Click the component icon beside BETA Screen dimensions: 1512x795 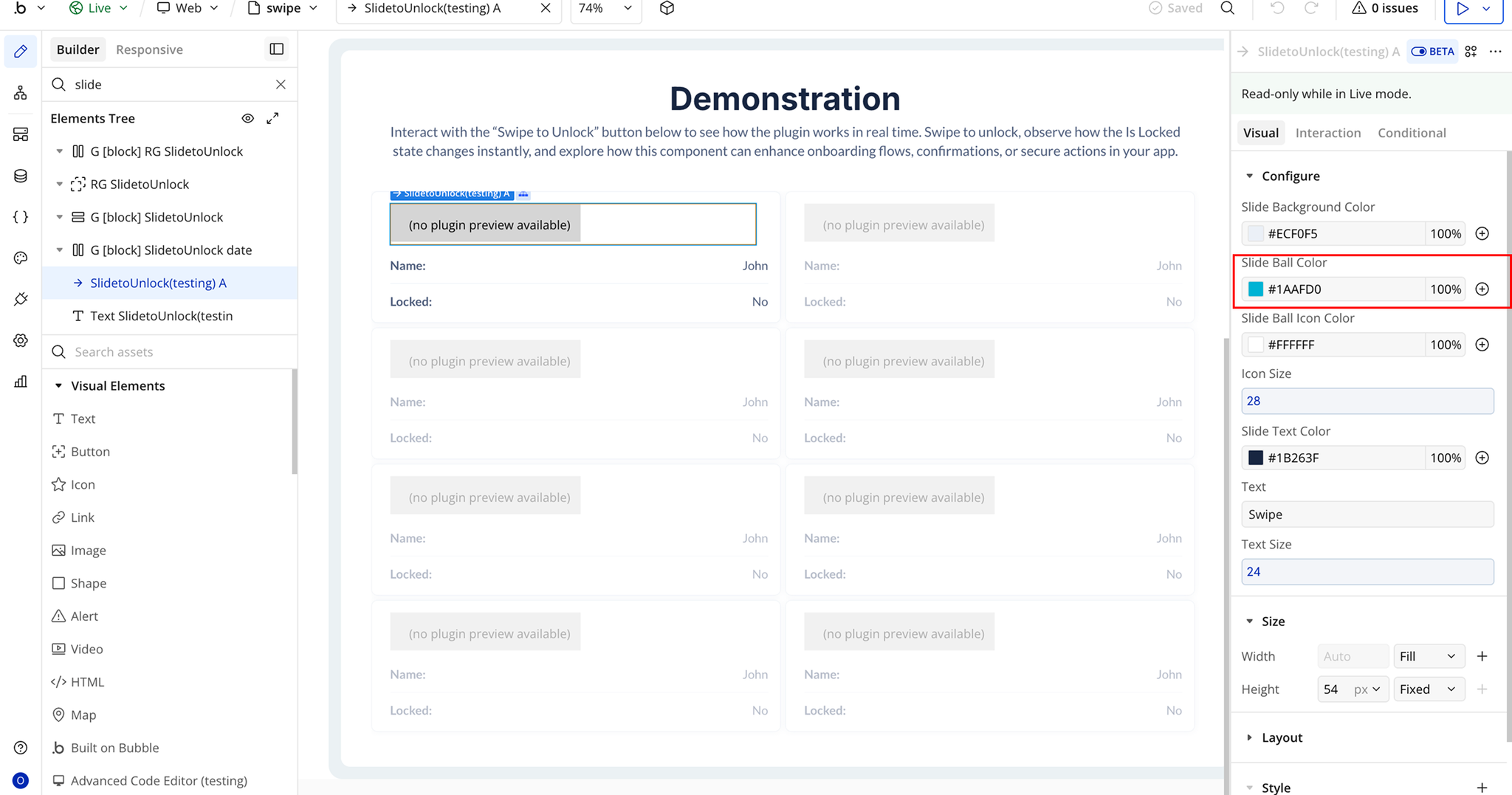pos(1471,52)
